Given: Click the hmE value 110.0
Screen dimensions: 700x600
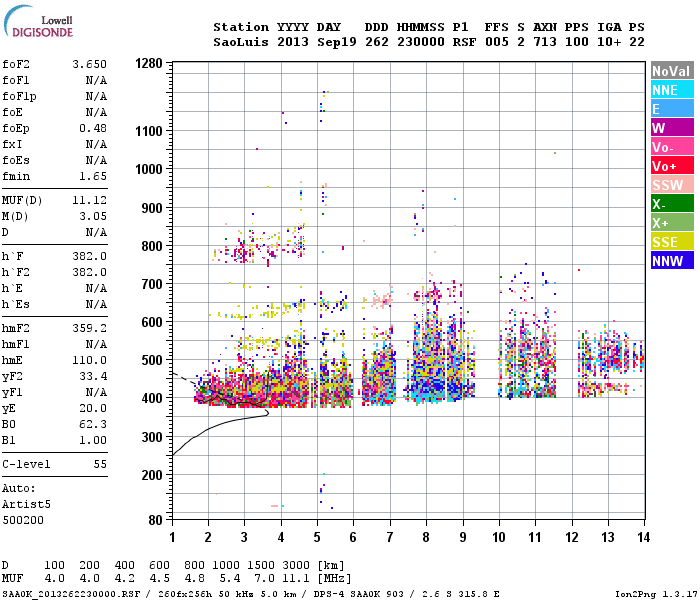Looking at the screenshot, I should click(90, 360).
